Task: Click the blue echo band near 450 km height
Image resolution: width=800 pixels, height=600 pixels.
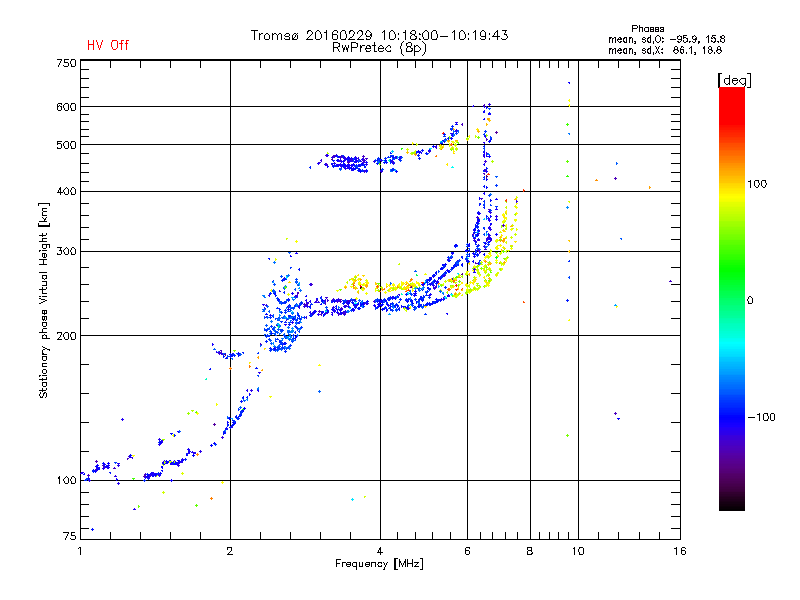Action: pyautogui.click(x=349, y=163)
